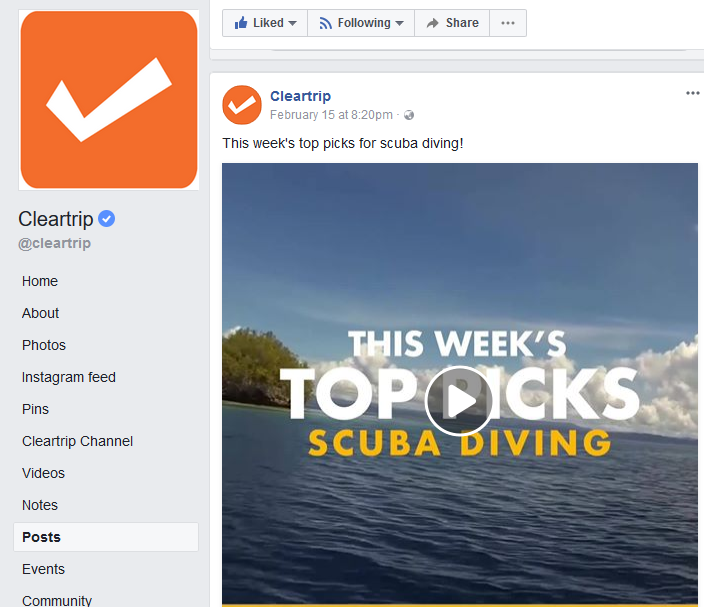This screenshot has height=607, width=704.
Task: Click the Cleartrip page name link on post
Action: coord(300,96)
